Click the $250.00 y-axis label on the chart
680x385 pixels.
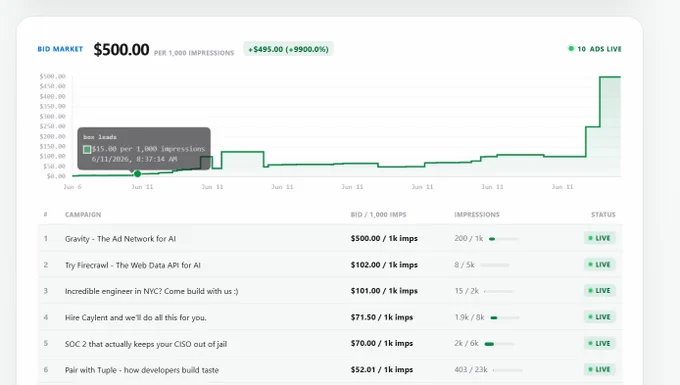pyautogui.click(x=52, y=126)
